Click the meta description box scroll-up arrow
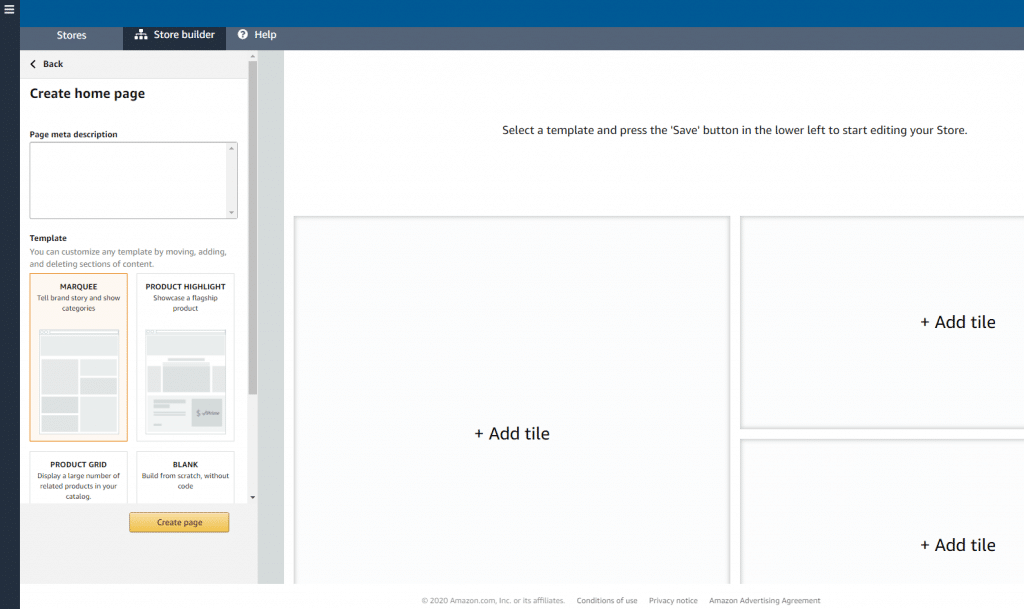 point(232,149)
